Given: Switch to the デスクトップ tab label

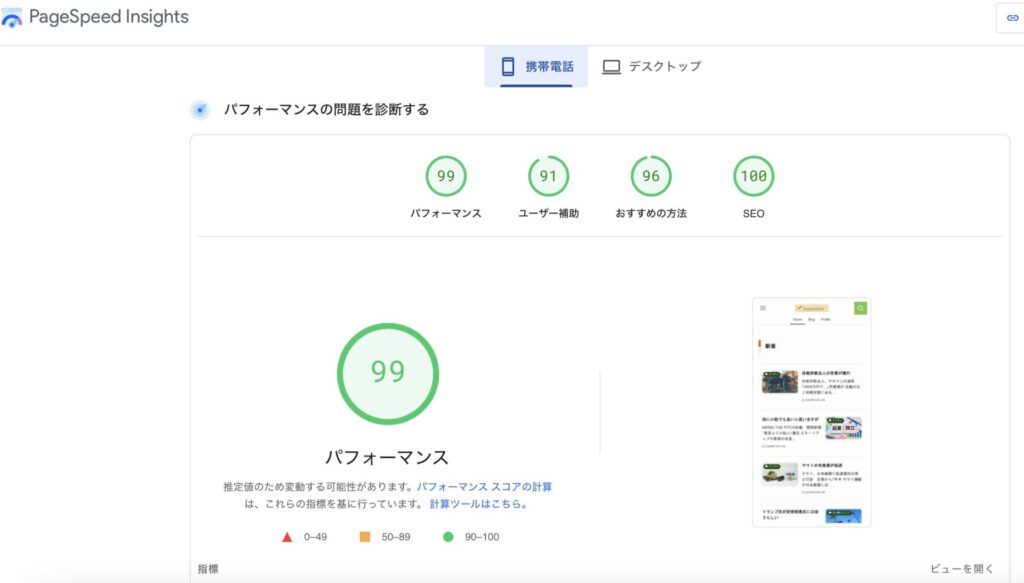Looking at the screenshot, I should click(x=664, y=67).
